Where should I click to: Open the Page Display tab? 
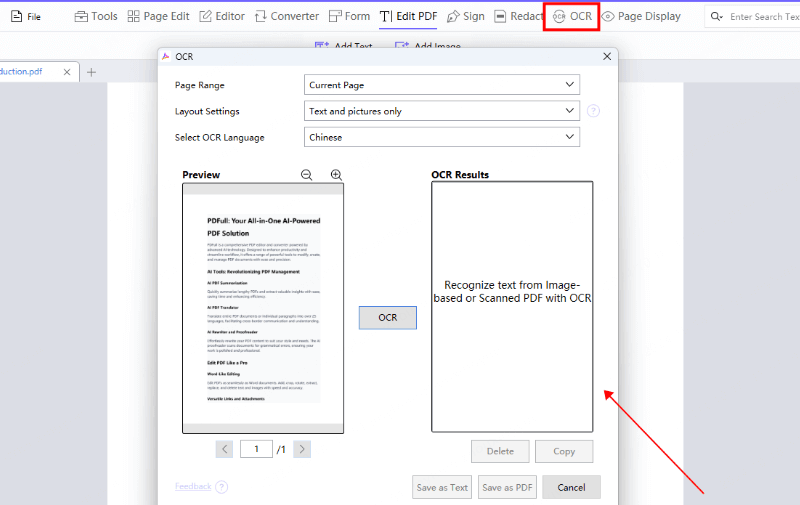pyautogui.click(x=641, y=16)
